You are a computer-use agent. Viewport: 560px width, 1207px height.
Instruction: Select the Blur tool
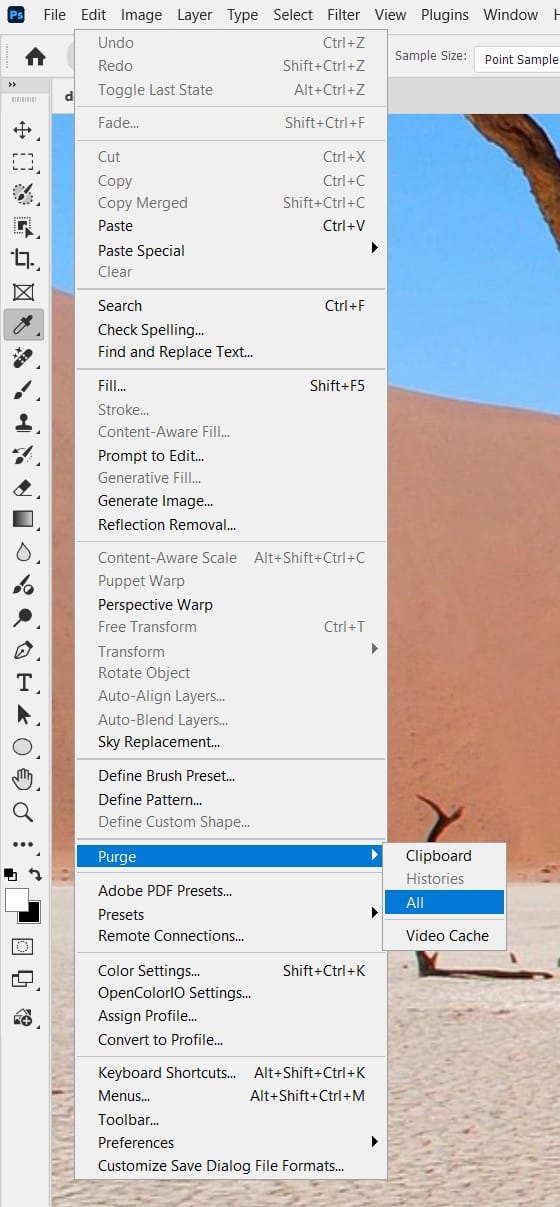[x=23, y=552]
